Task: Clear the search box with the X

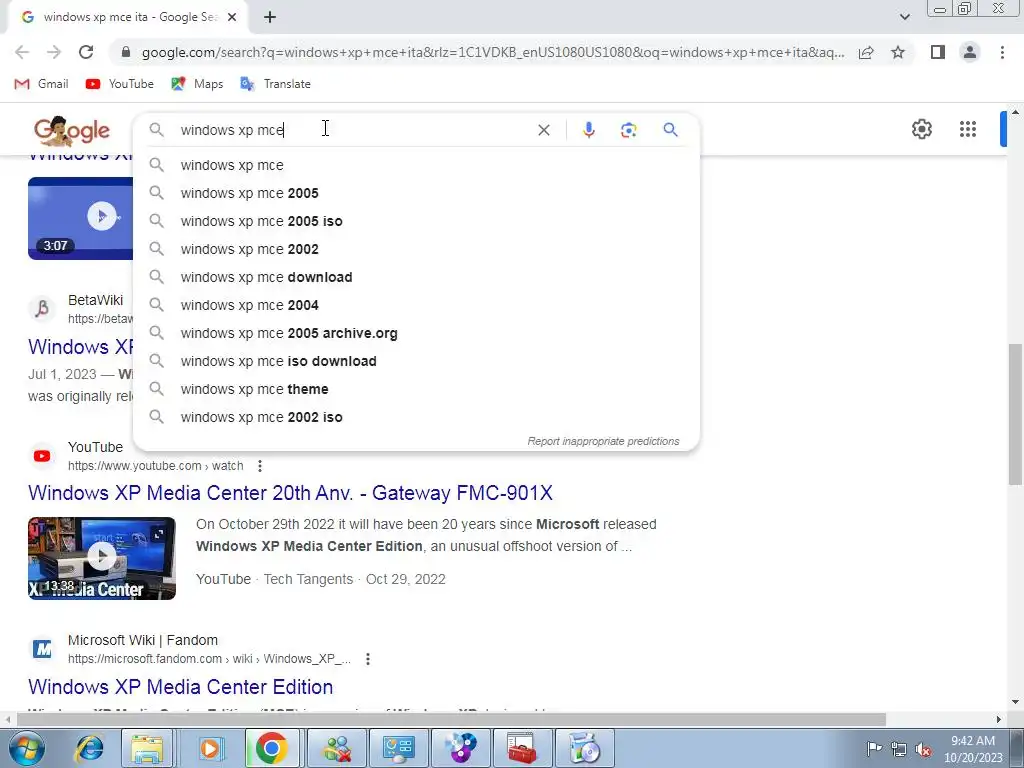Action: coord(543,130)
